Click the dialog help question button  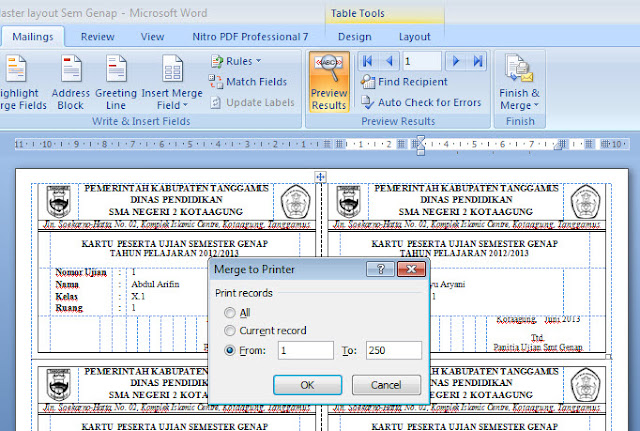[380, 269]
